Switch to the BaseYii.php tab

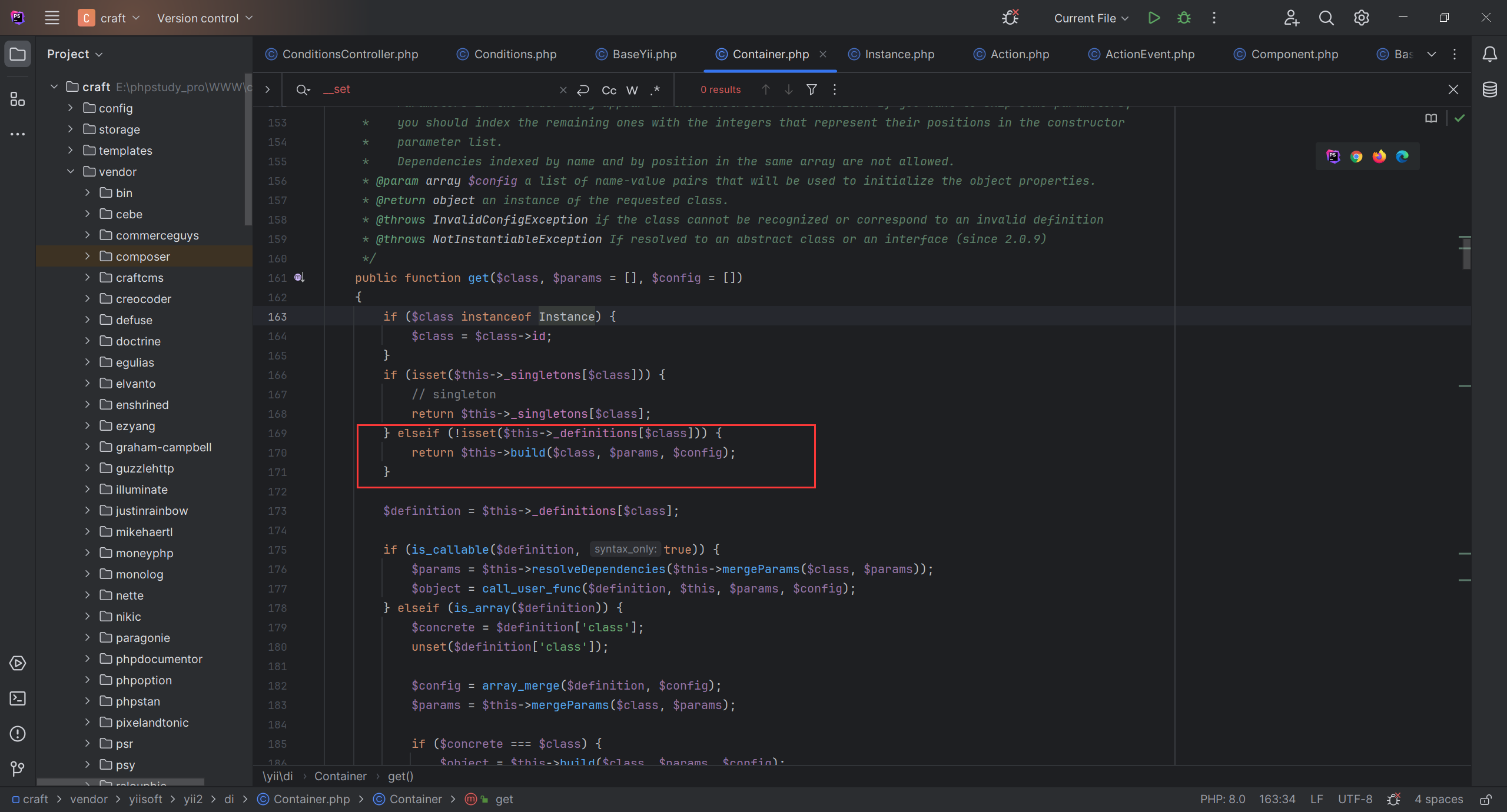click(644, 54)
